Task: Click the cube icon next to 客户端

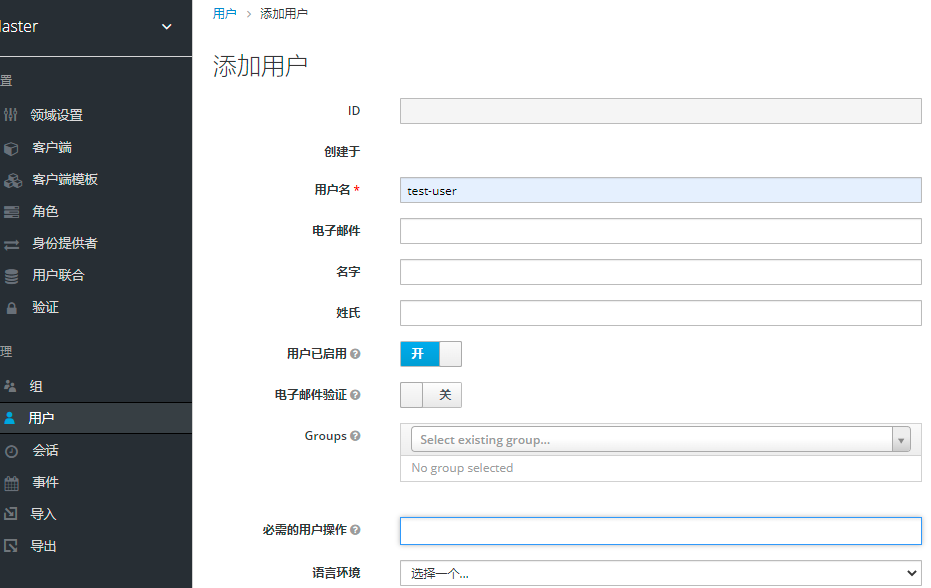Action: (x=12, y=148)
